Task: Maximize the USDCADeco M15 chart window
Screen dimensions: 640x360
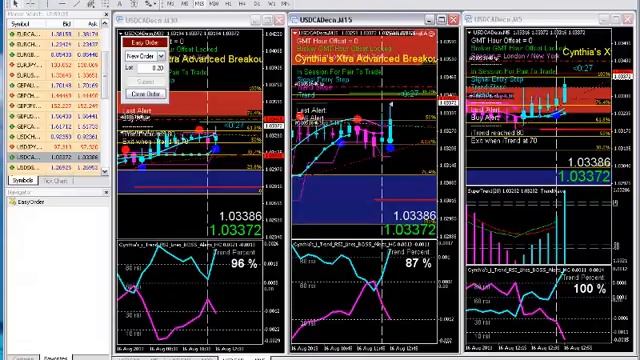Action: pos(441,20)
